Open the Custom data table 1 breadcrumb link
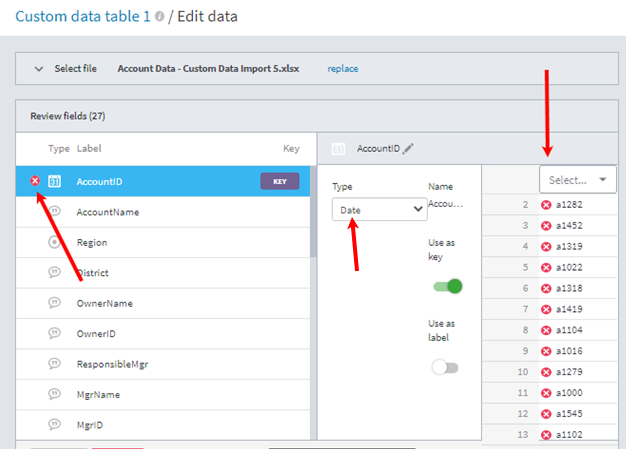This screenshot has width=626, height=451. [83, 16]
